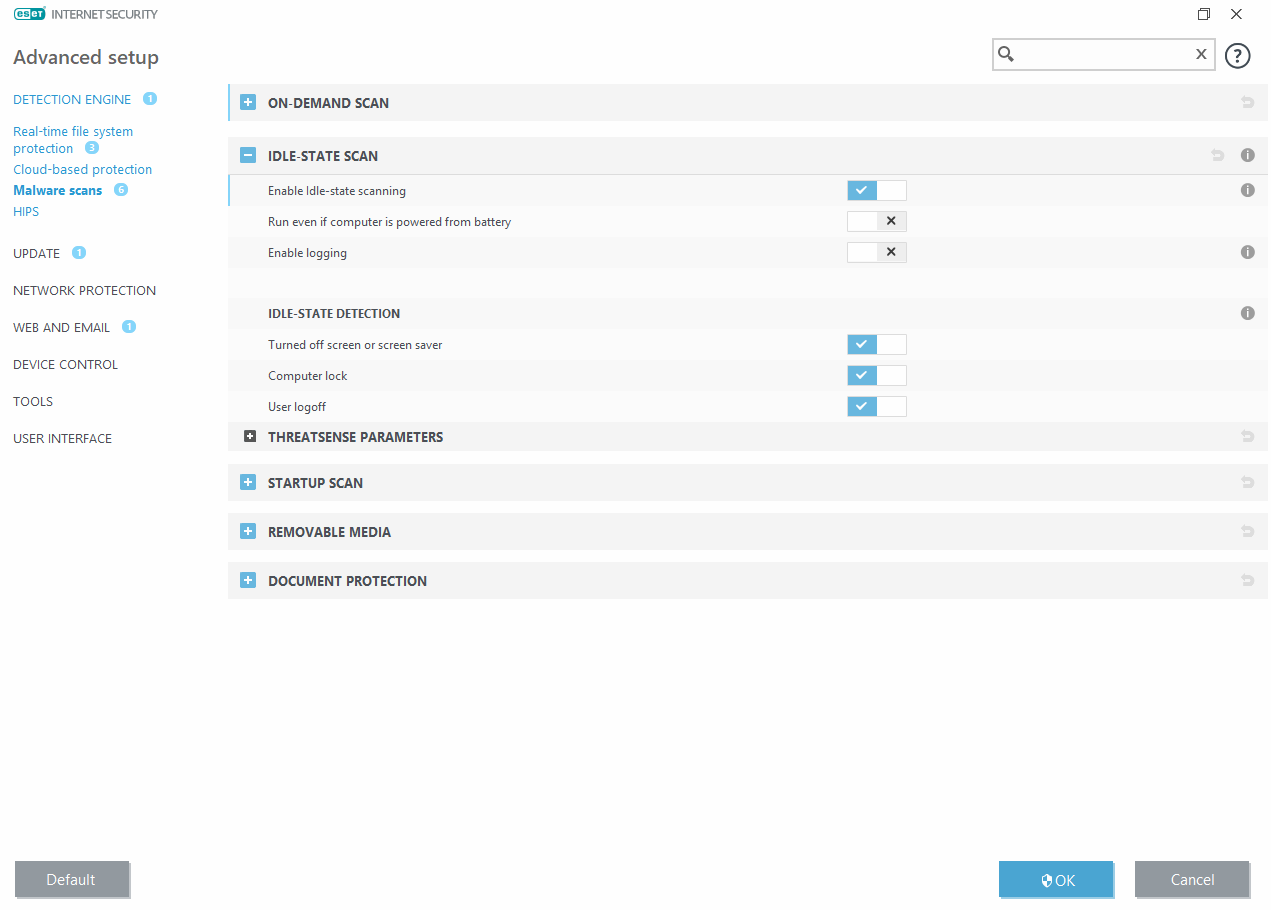The image size is (1271, 910).
Task: Click the OK button
Action: tap(1056, 880)
